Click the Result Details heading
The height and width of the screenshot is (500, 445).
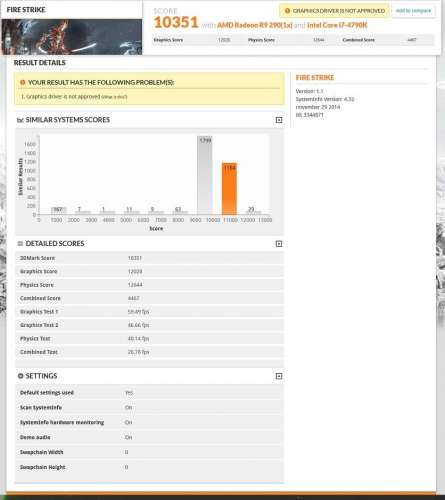[x=40, y=63]
